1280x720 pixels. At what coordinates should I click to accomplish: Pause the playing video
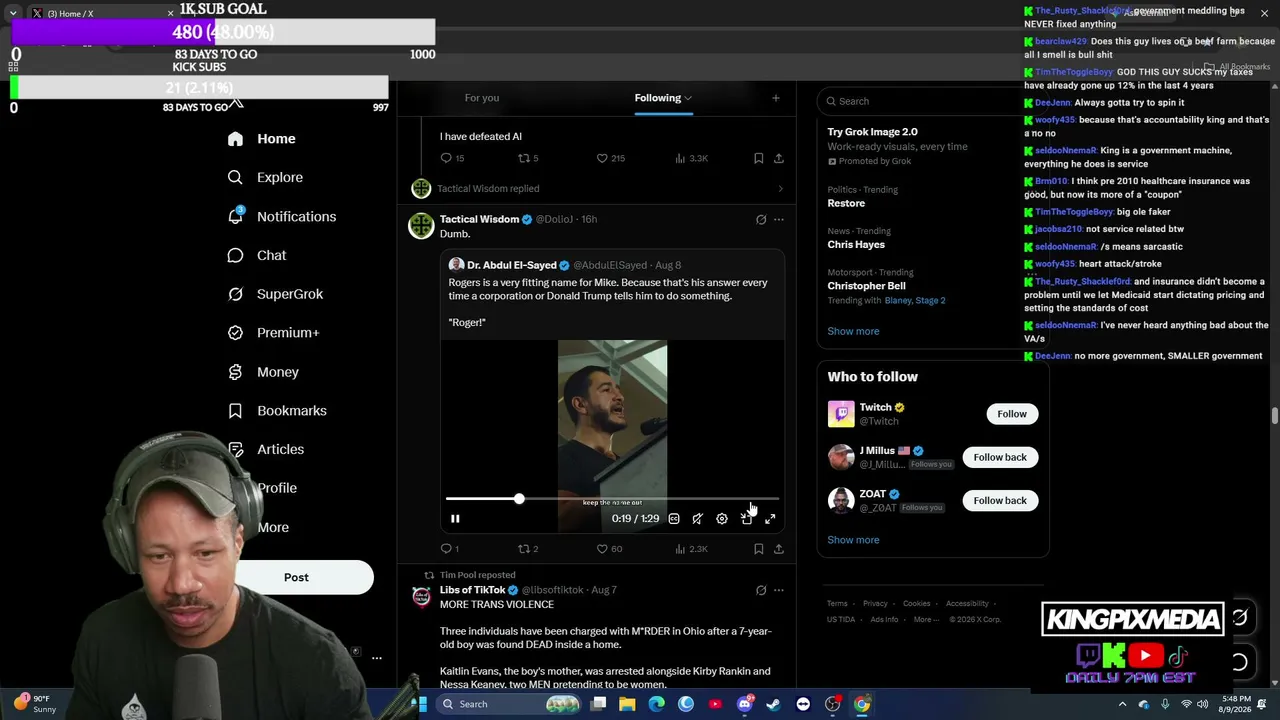455,519
